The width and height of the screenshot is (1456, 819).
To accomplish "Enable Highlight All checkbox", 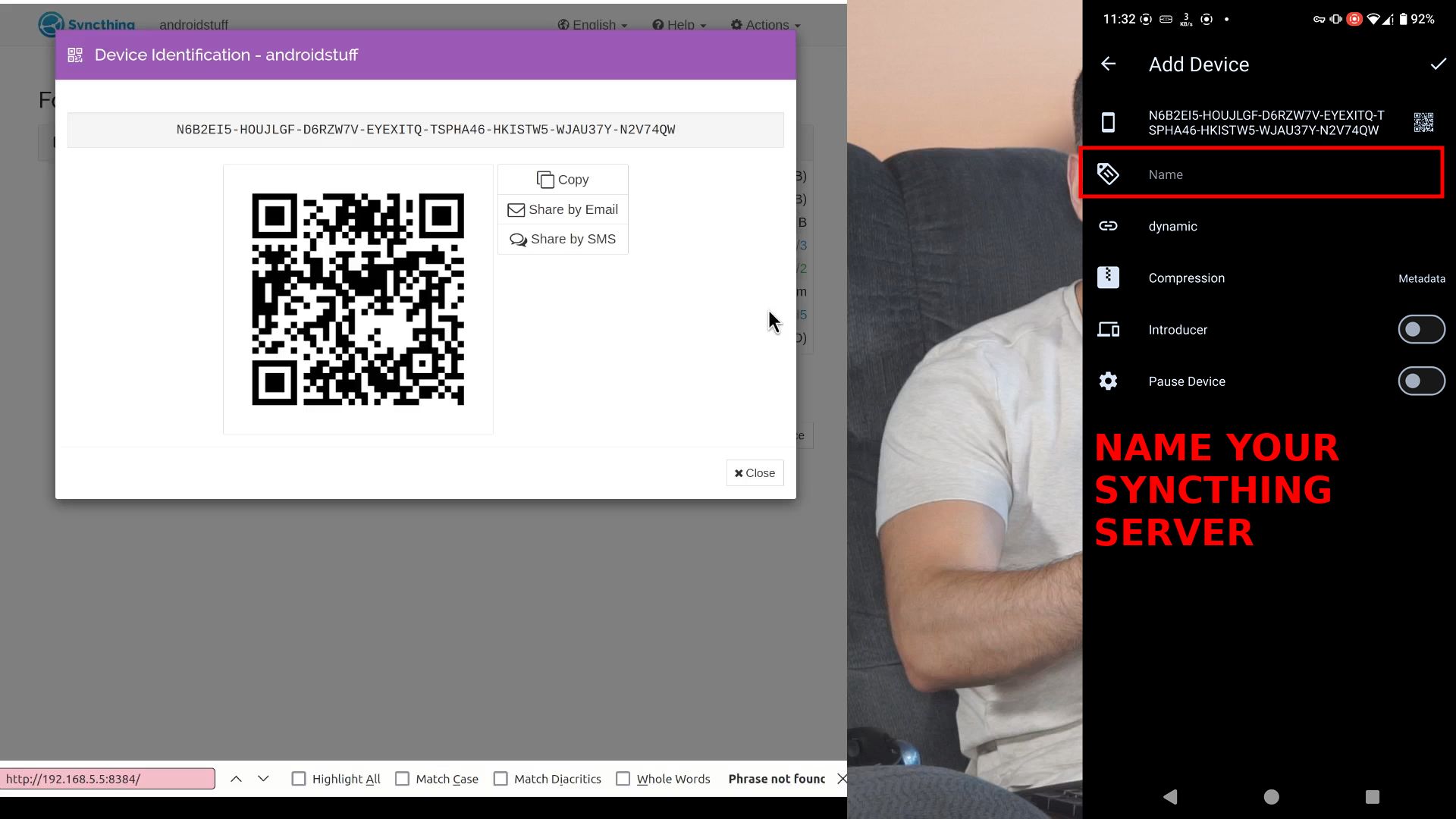I will pos(299,779).
